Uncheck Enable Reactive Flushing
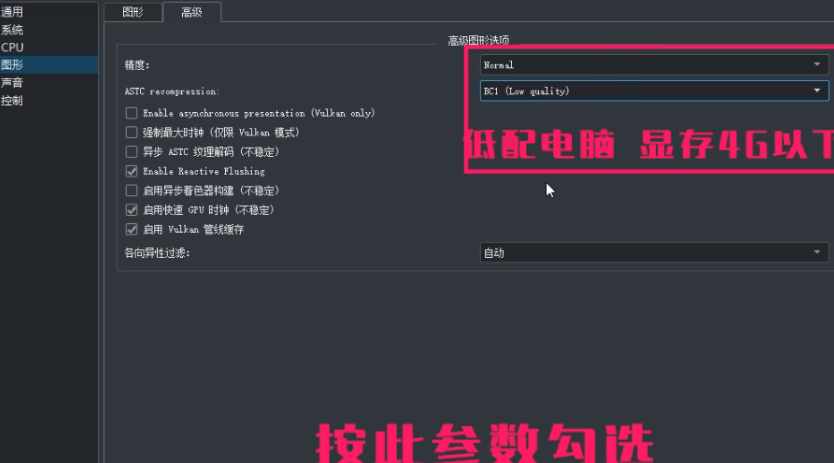834x463 pixels. click(131, 171)
